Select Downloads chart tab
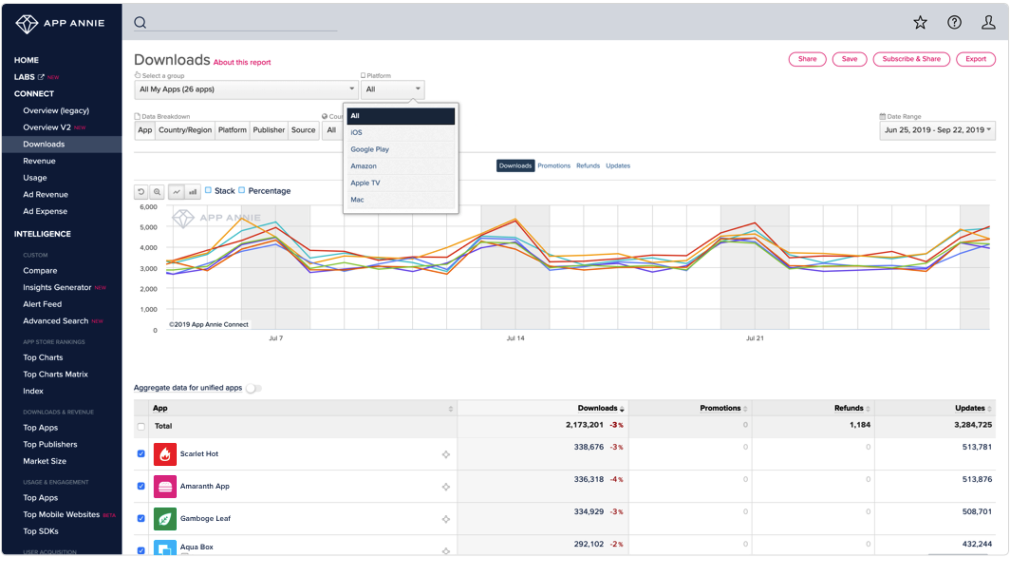This screenshot has width=1012, height=563. (x=515, y=166)
